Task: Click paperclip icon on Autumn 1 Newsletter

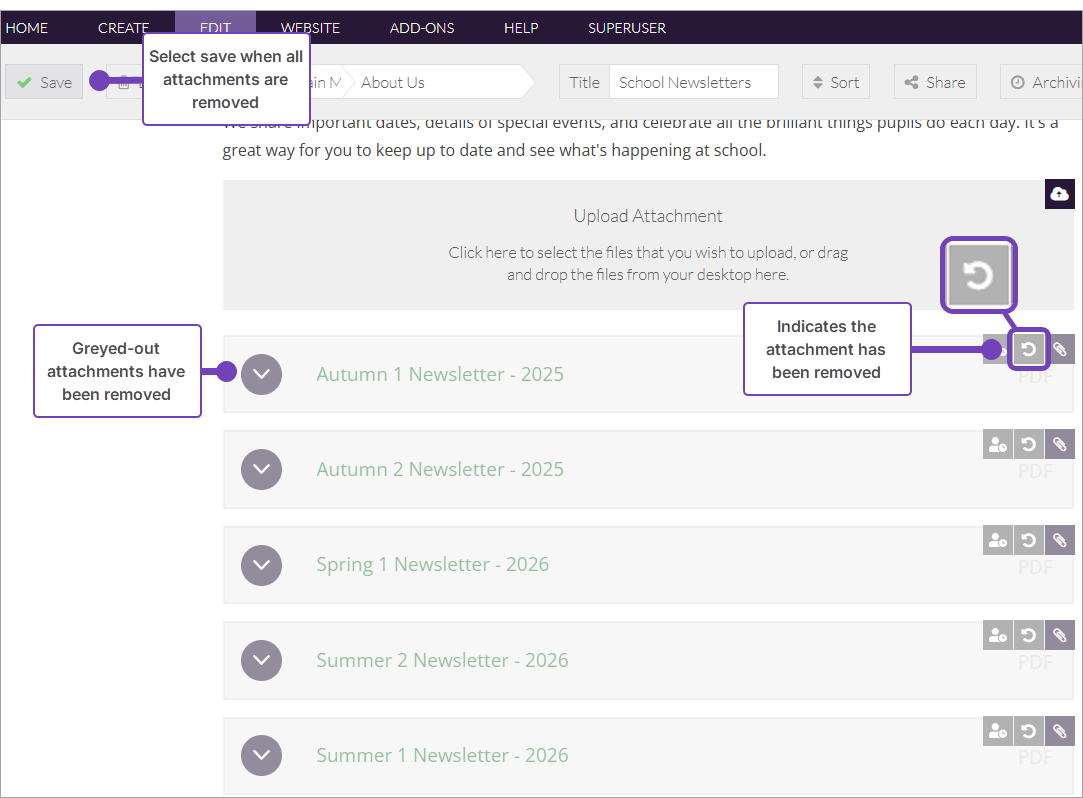Action: click(x=1060, y=349)
